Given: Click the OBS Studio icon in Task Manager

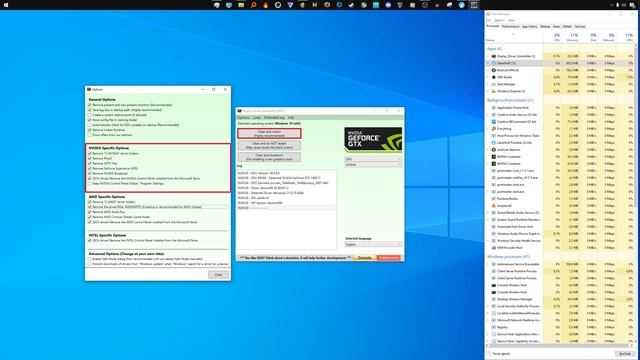Looking at the screenshot, I should click(493, 77).
